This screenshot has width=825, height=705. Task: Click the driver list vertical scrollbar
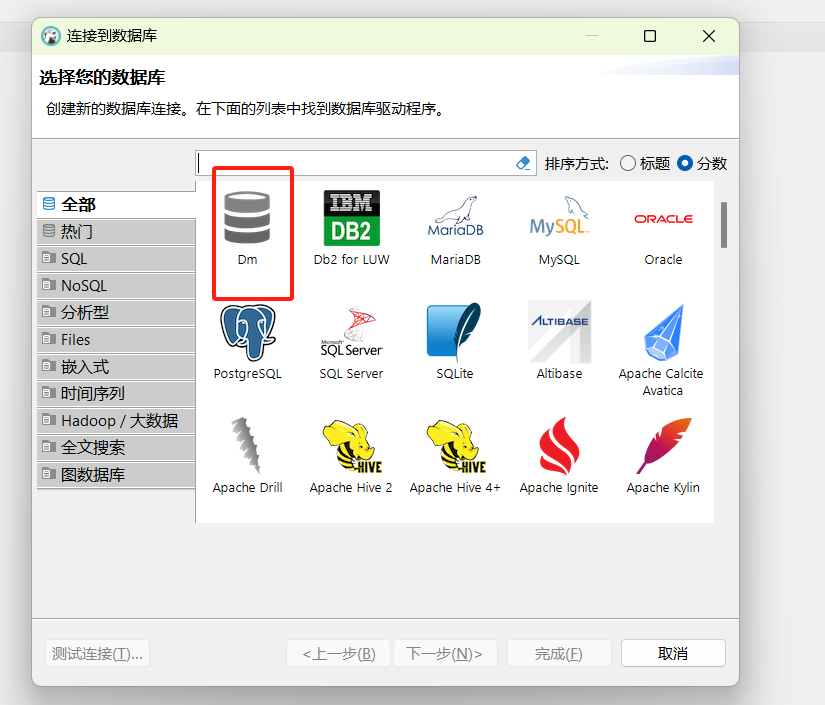point(724,225)
